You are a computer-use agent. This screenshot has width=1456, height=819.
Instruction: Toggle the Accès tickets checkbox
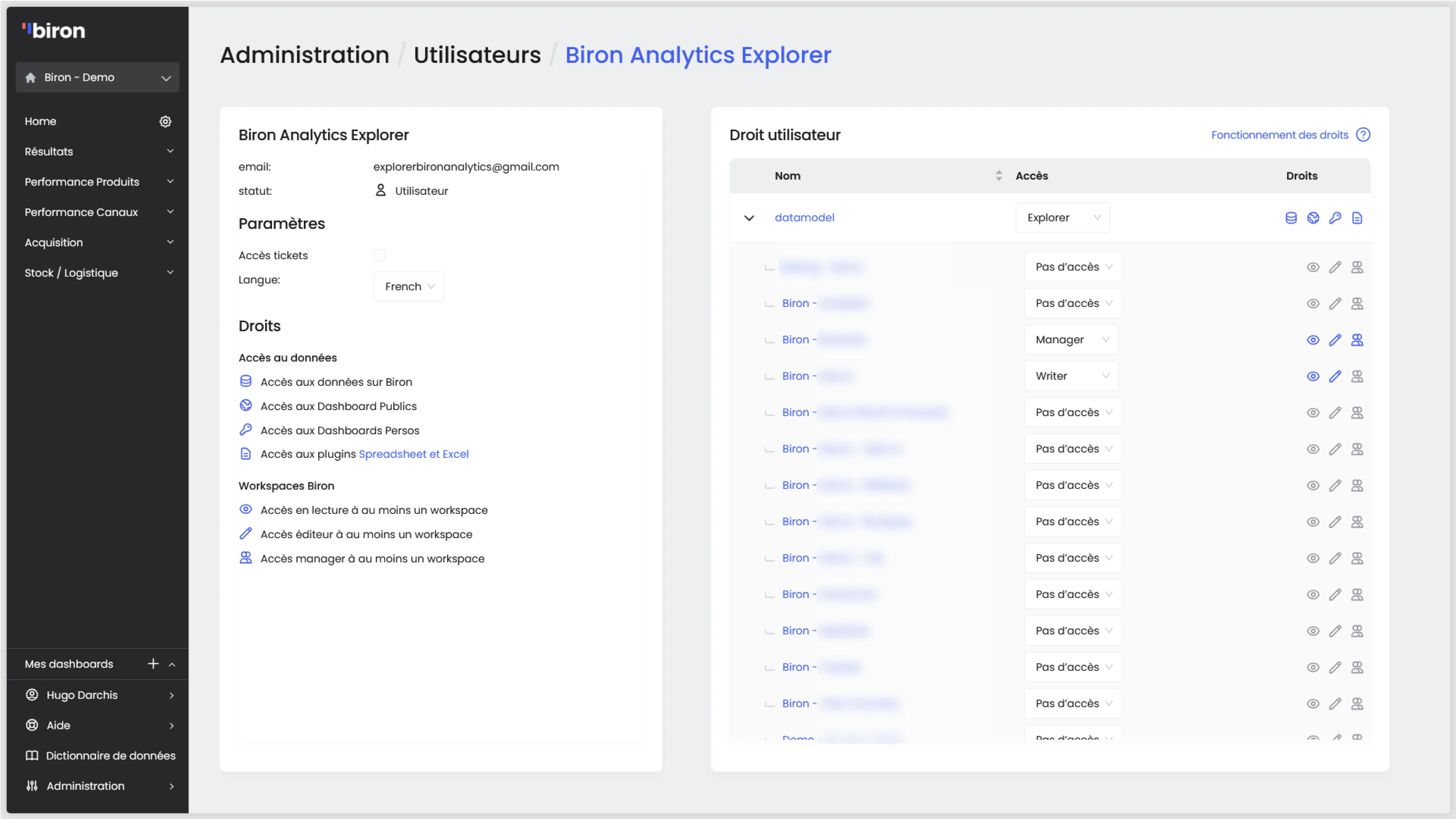380,255
